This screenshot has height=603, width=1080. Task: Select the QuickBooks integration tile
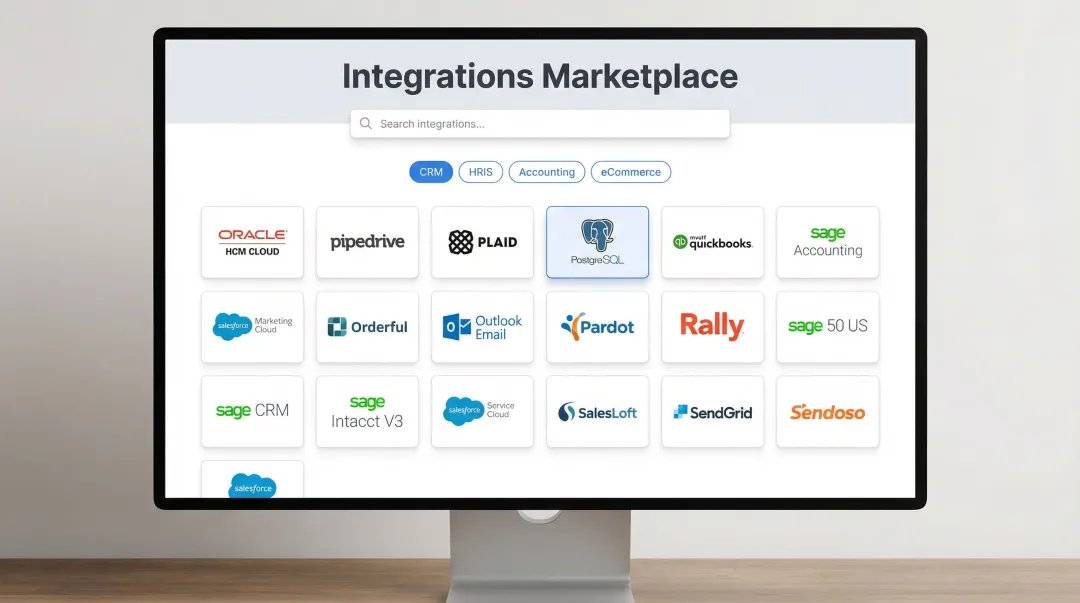pyautogui.click(x=712, y=242)
